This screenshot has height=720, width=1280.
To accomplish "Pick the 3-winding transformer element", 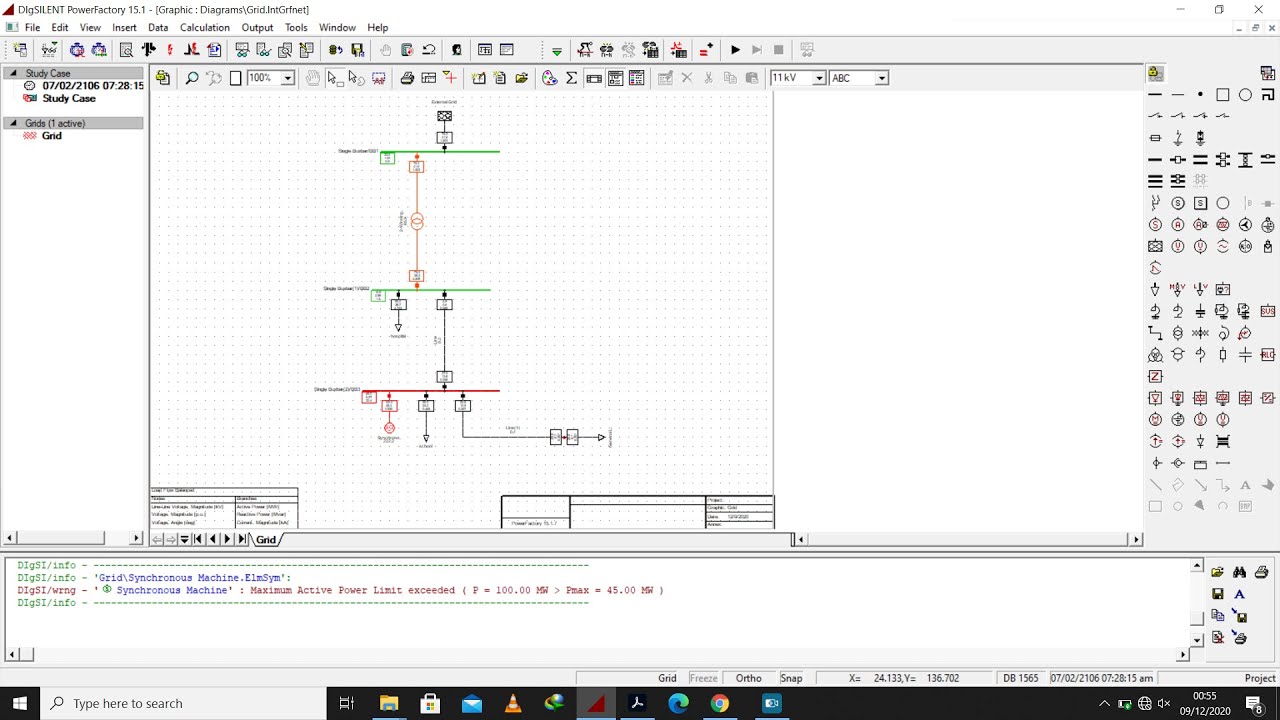I will [1155, 355].
